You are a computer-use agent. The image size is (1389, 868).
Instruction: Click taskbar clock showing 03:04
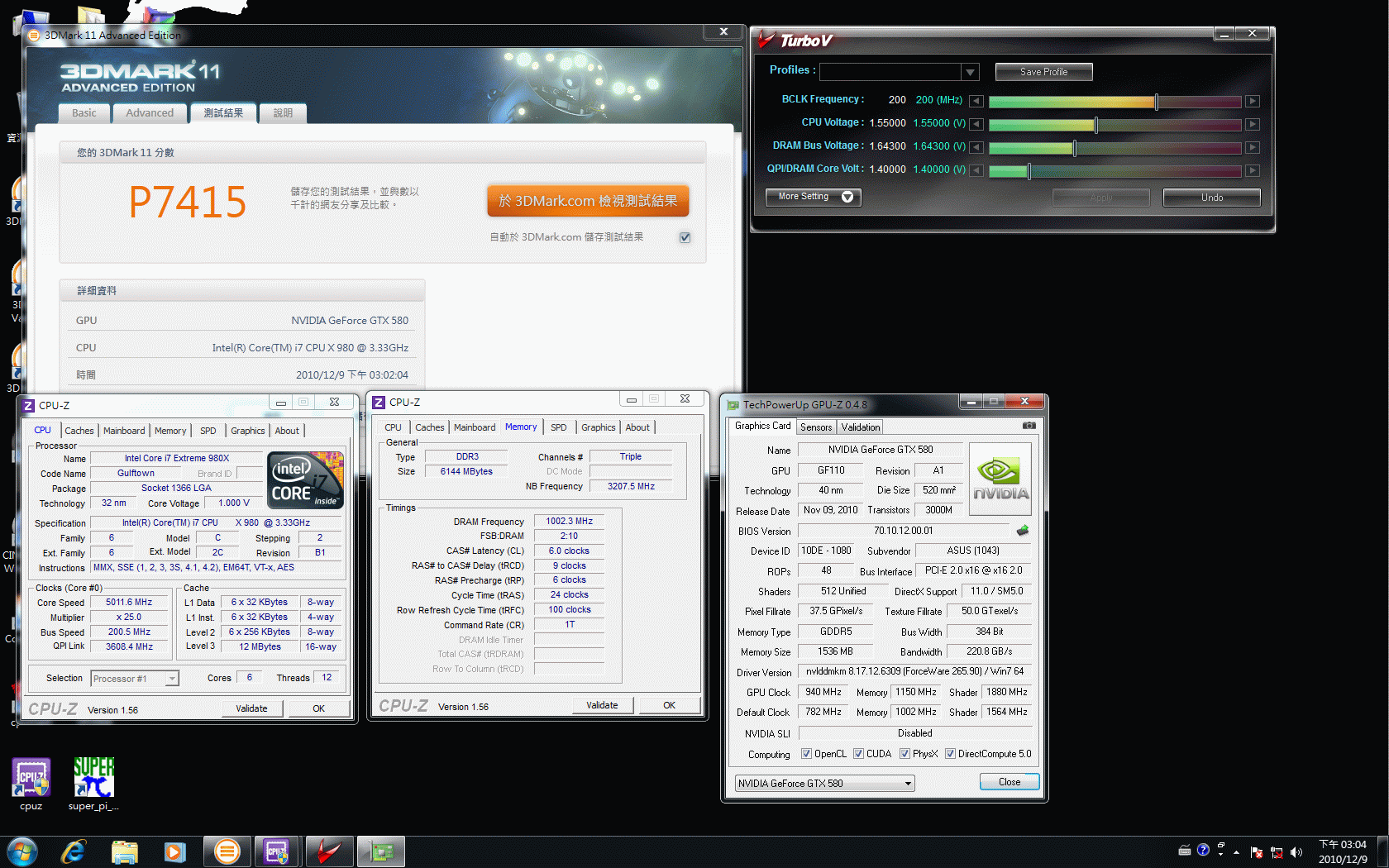[x=1343, y=851]
